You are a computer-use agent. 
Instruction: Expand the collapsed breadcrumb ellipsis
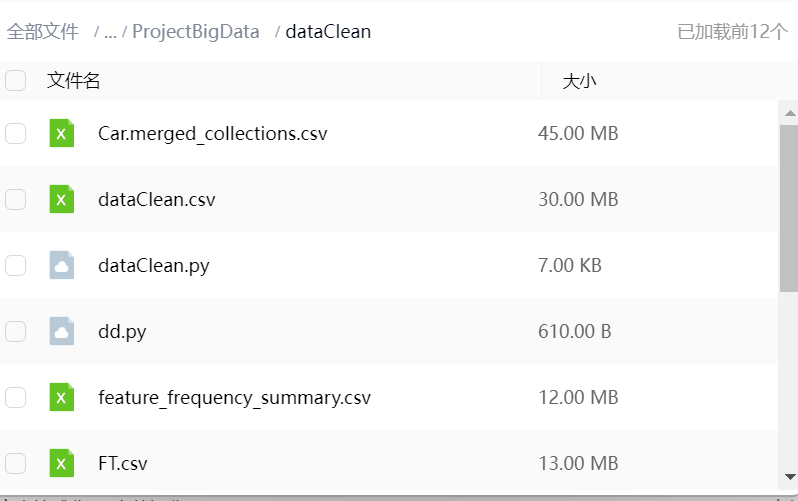[110, 32]
